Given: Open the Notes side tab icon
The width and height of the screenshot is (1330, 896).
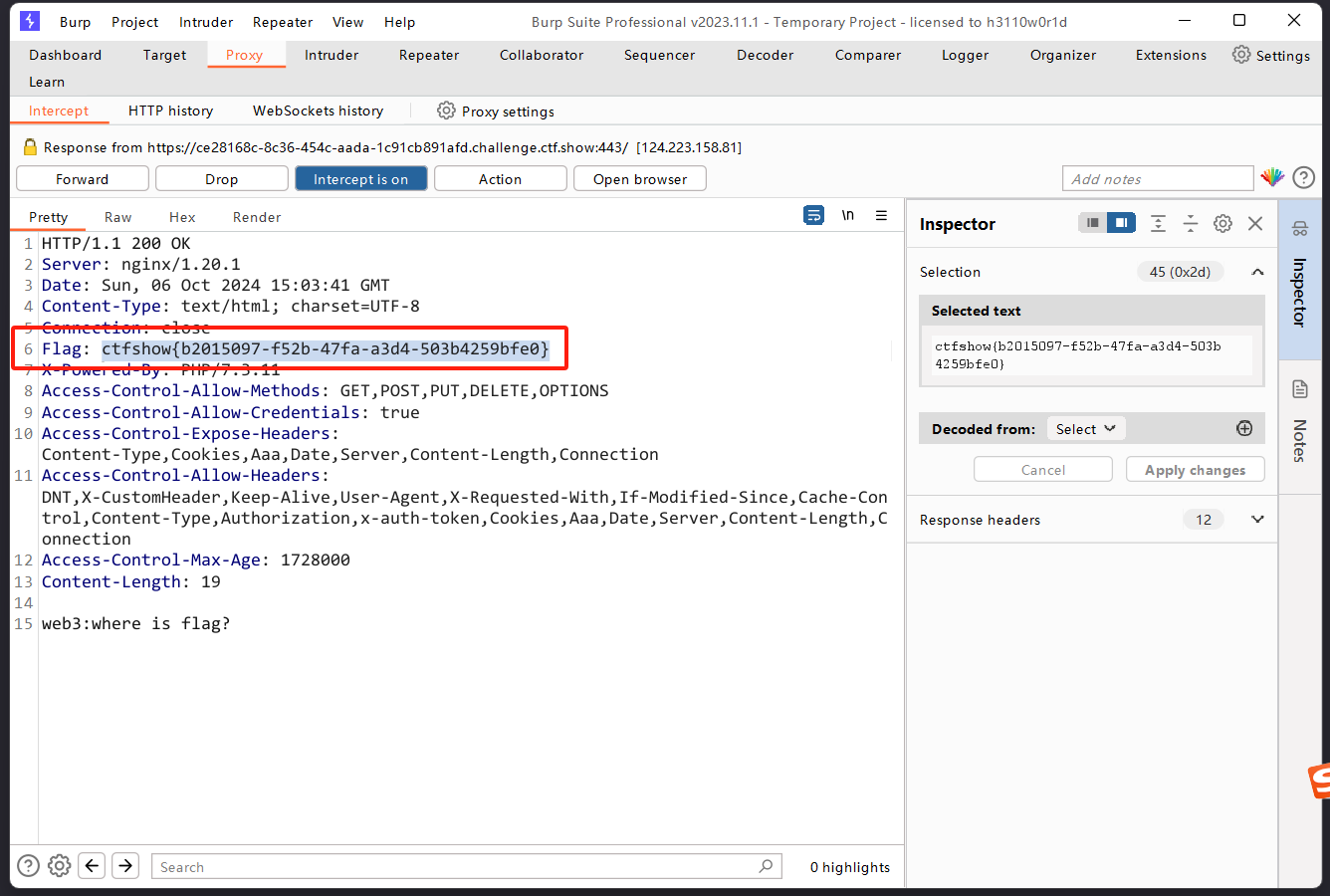Looking at the screenshot, I should [x=1299, y=388].
